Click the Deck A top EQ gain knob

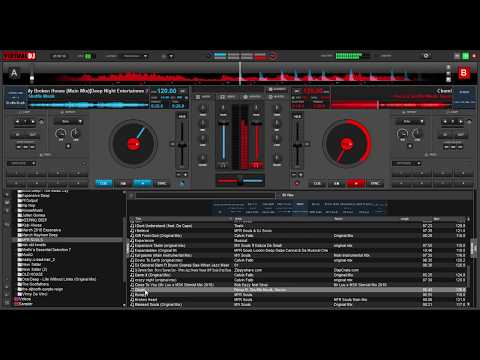[x=203, y=108]
